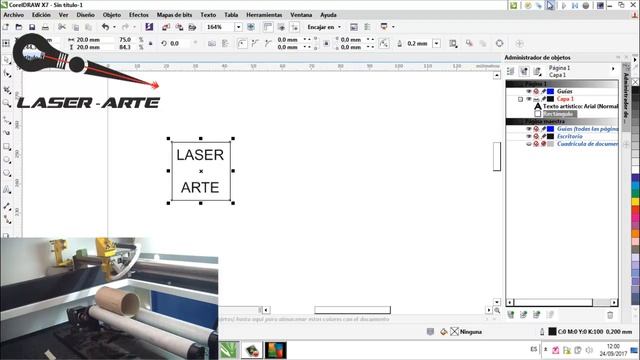Image resolution: width=640 pixels, height=360 pixels.
Task: Click the Export icon in the standard toolbar
Action: (x=179, y=27)
